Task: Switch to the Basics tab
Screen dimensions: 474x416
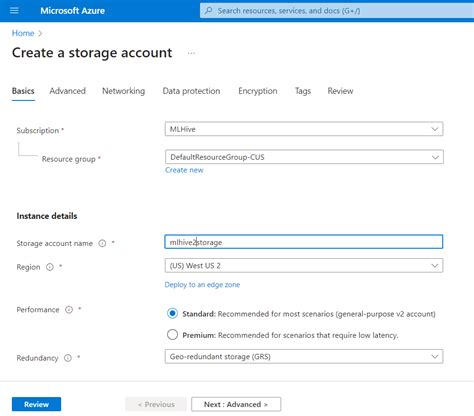Action: pos(23,91)
